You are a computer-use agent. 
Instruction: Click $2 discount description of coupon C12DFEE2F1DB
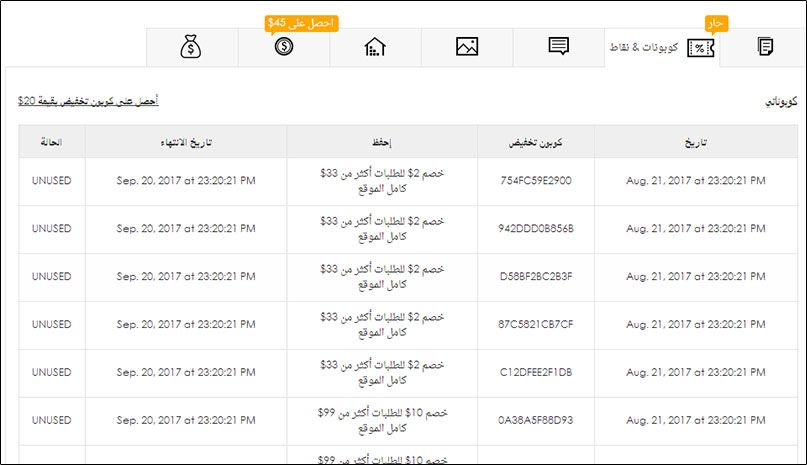tap(382, 372)
